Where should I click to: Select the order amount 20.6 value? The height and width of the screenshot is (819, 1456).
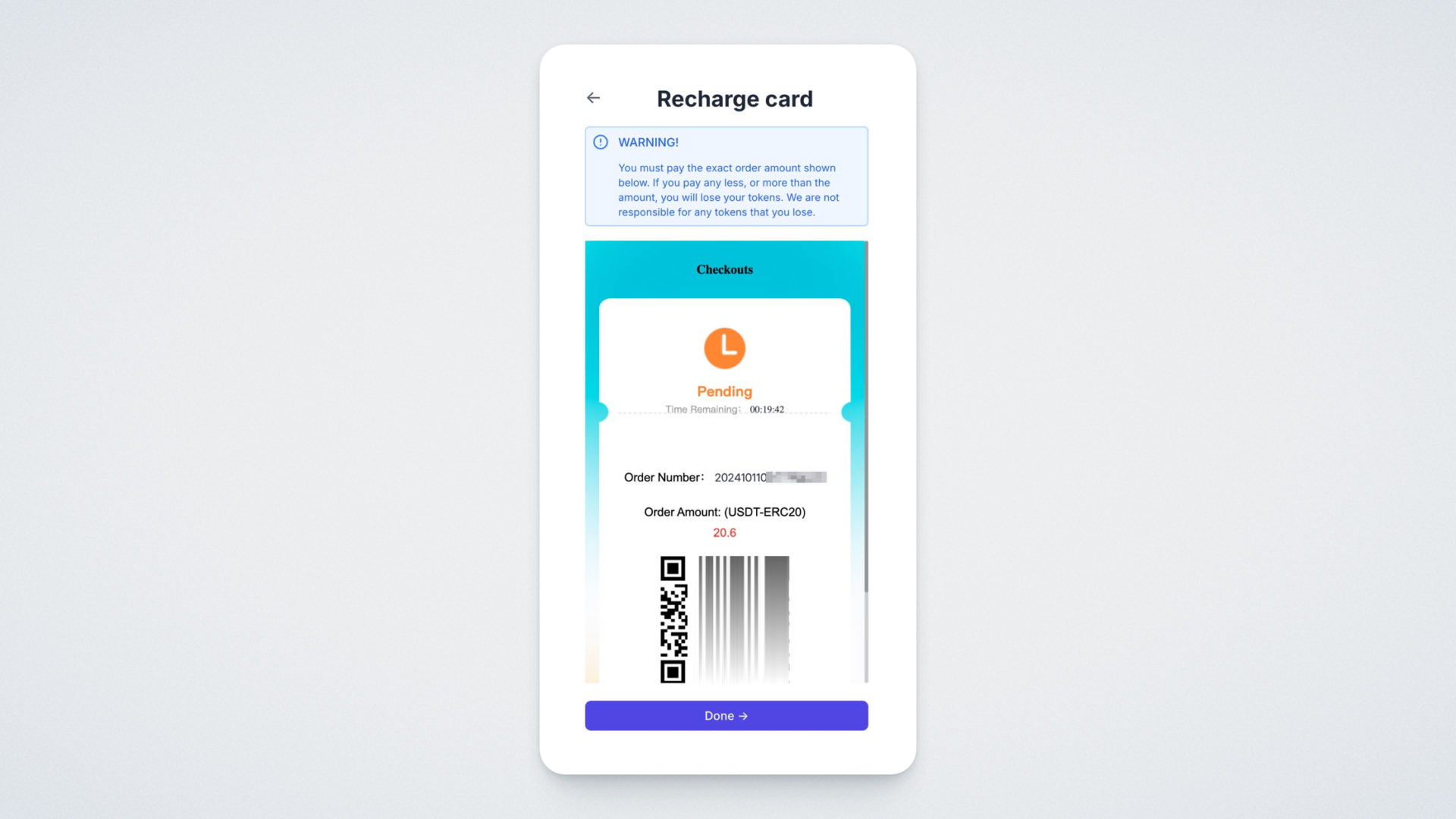coord(724,532)
